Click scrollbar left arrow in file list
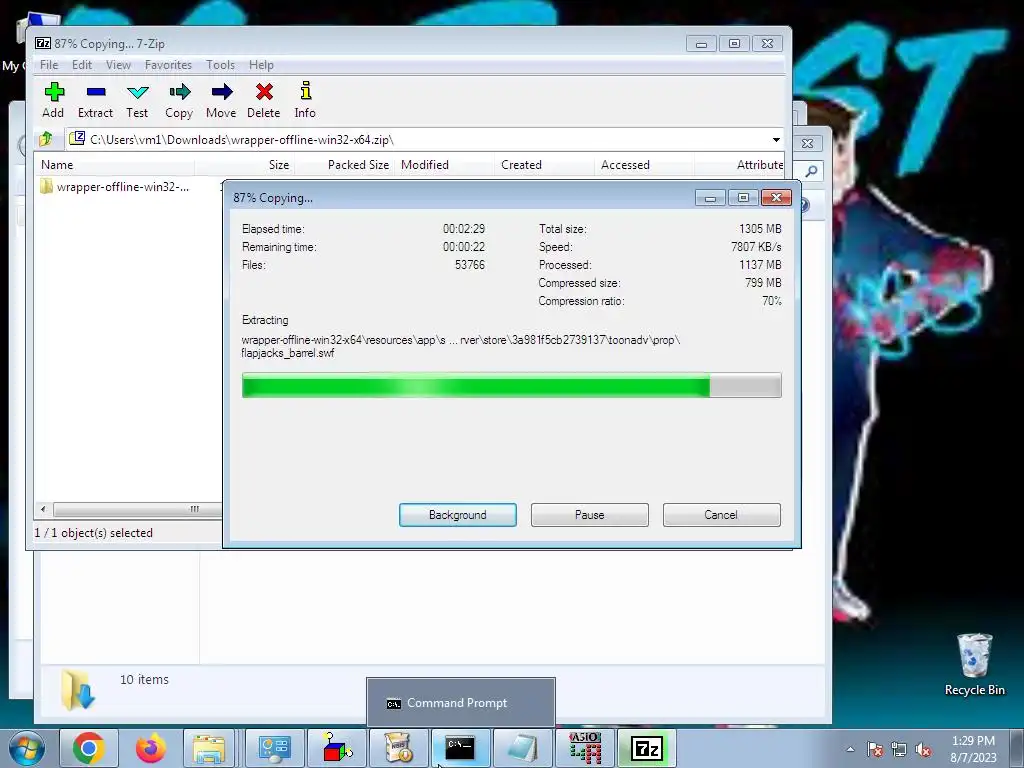 tap(43, 509)
